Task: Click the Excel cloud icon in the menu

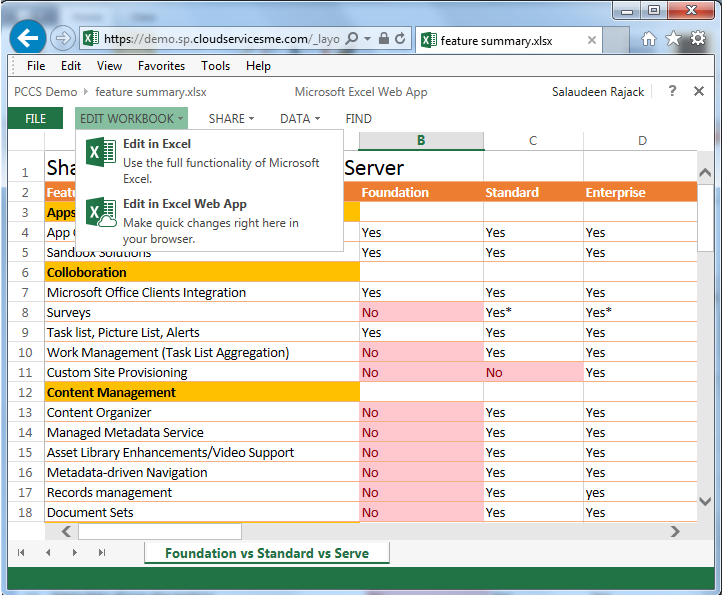Action: click(x=101, y=212)
